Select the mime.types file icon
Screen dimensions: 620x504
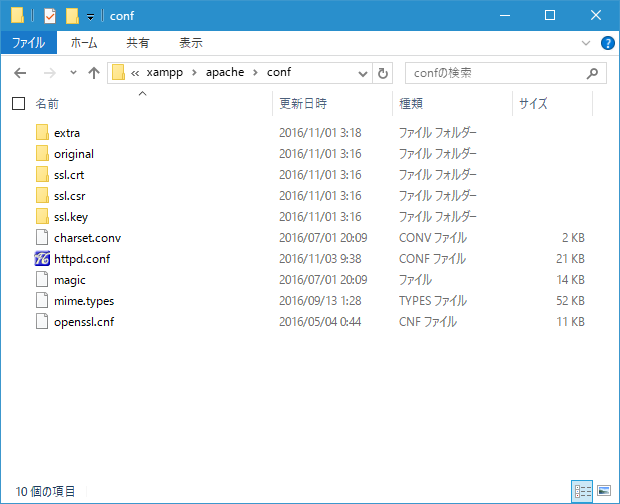(42, 300)
